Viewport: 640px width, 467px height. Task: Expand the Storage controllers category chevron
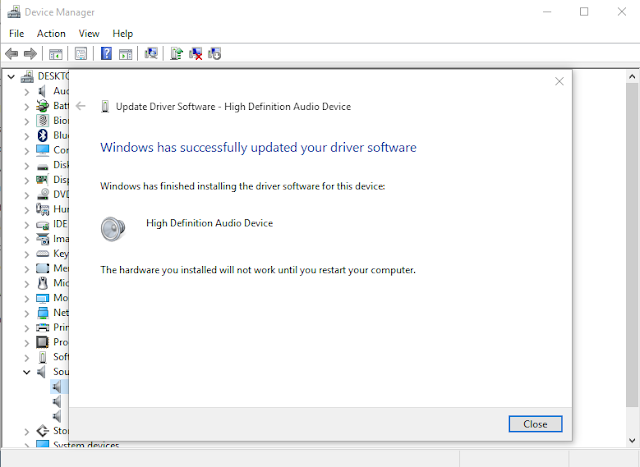click(27, 431)
